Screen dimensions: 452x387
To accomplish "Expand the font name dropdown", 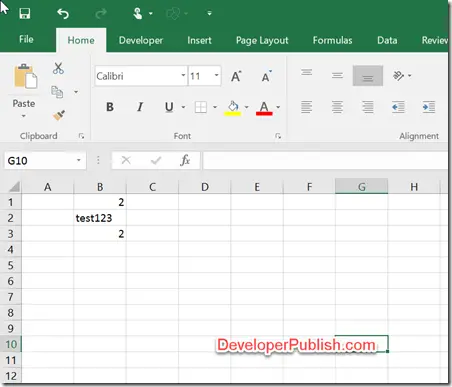I will [x=183, y=76].
